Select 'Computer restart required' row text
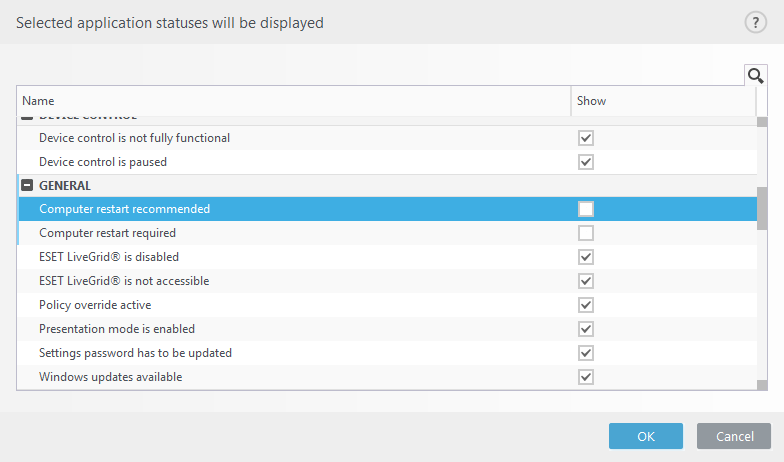 (108, 233)
